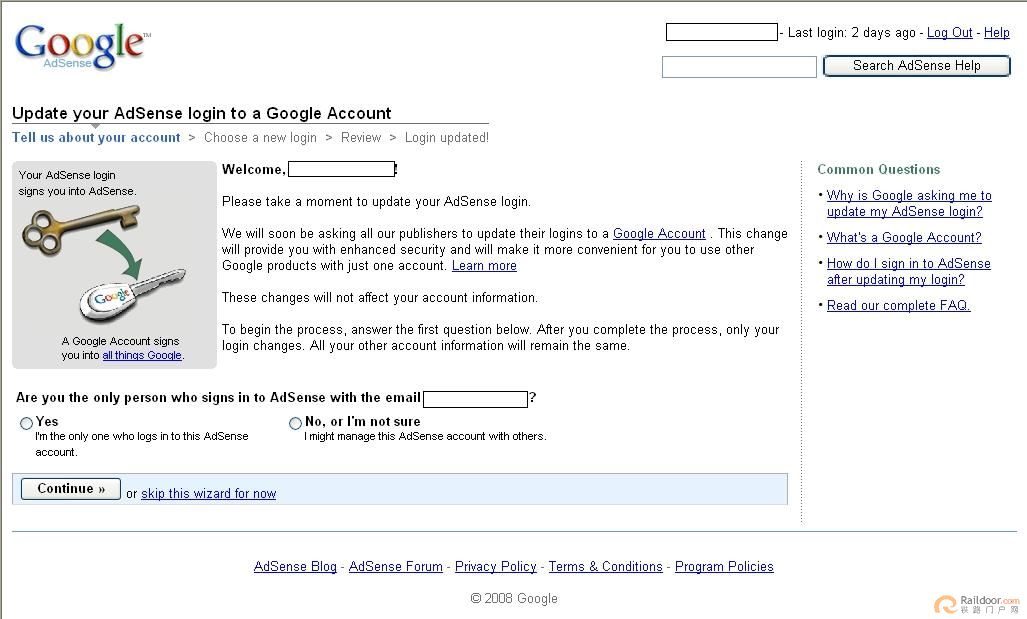Viewport: 1027px width, 619px height.
Task: Click the key illustration image
Action: [x=104, y=264]
